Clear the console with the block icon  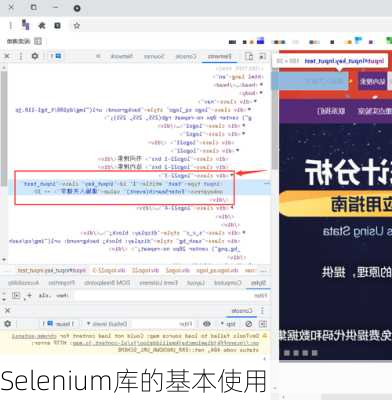point(249,324)
